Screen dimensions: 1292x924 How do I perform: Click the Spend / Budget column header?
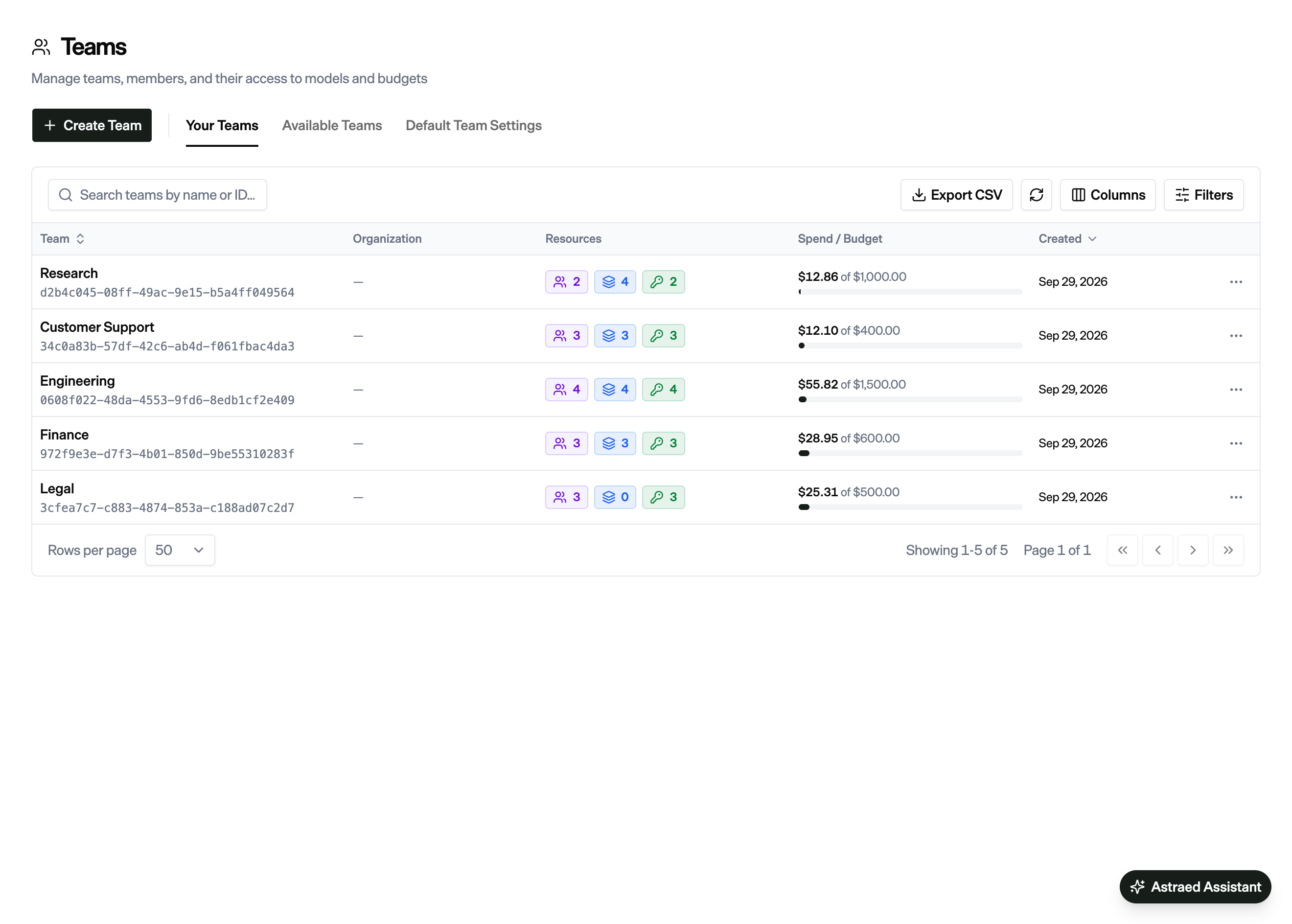click(x=840, y=239)
